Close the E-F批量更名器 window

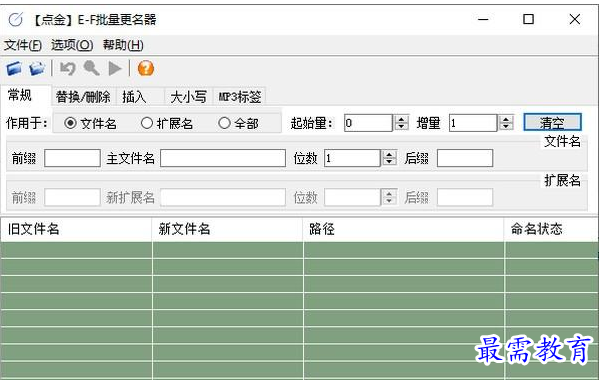pos(575,19)
